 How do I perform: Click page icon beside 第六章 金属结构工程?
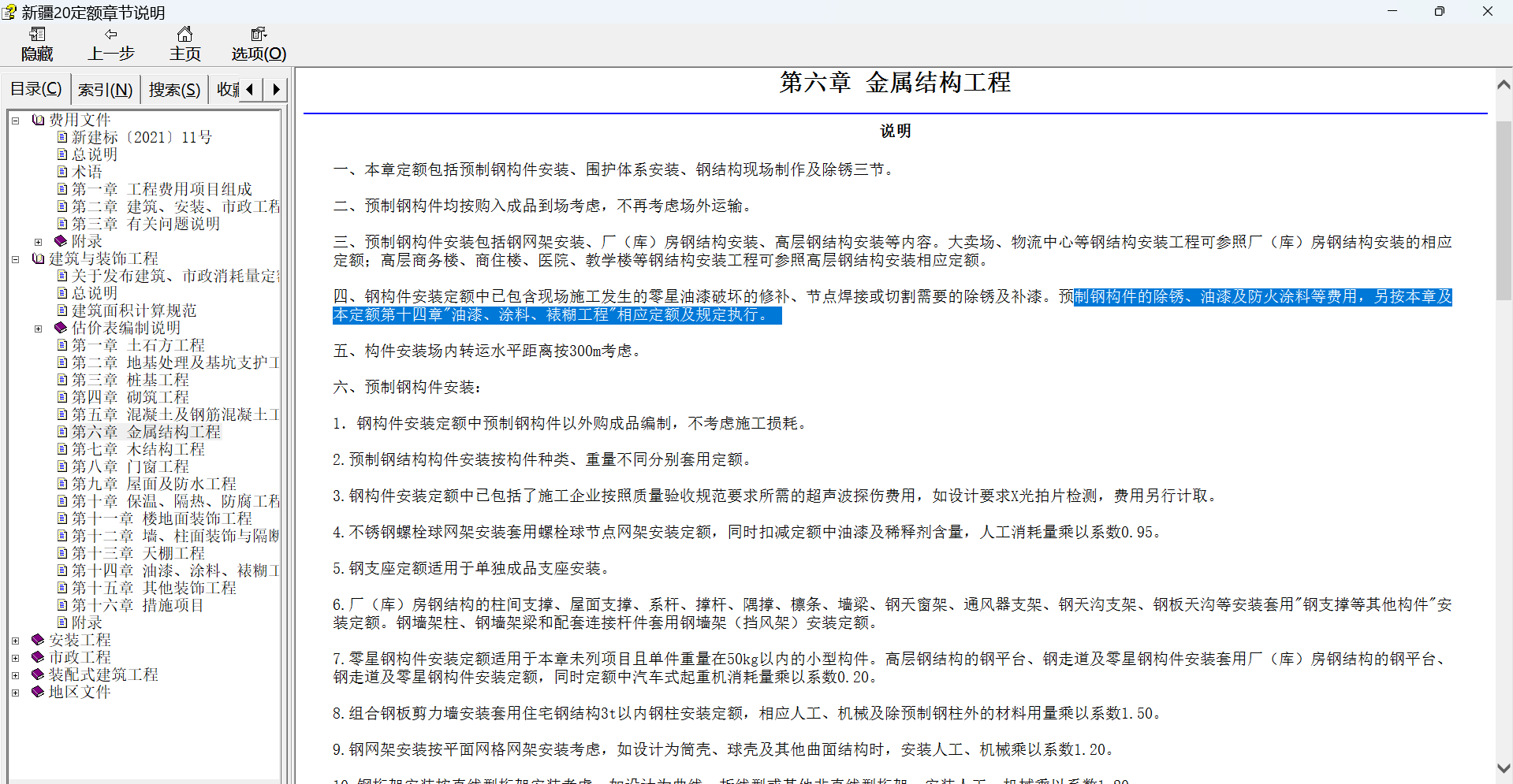pos(62,432)
